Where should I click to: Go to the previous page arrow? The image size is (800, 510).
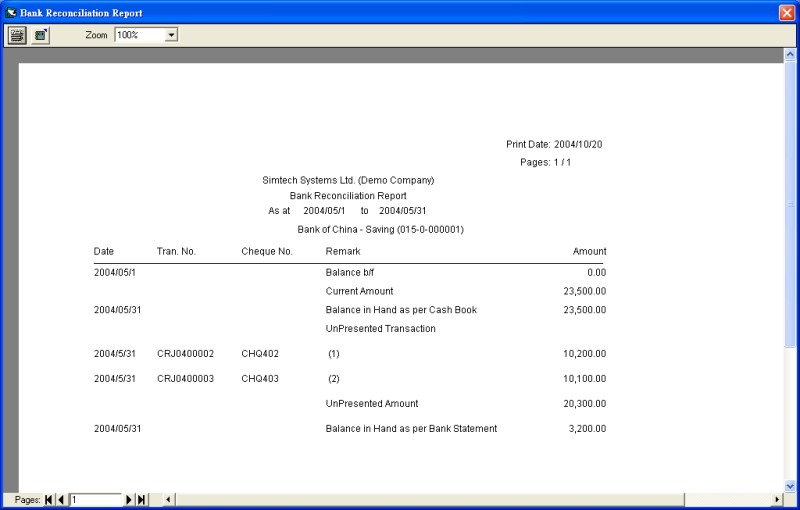tap(61, 500)
